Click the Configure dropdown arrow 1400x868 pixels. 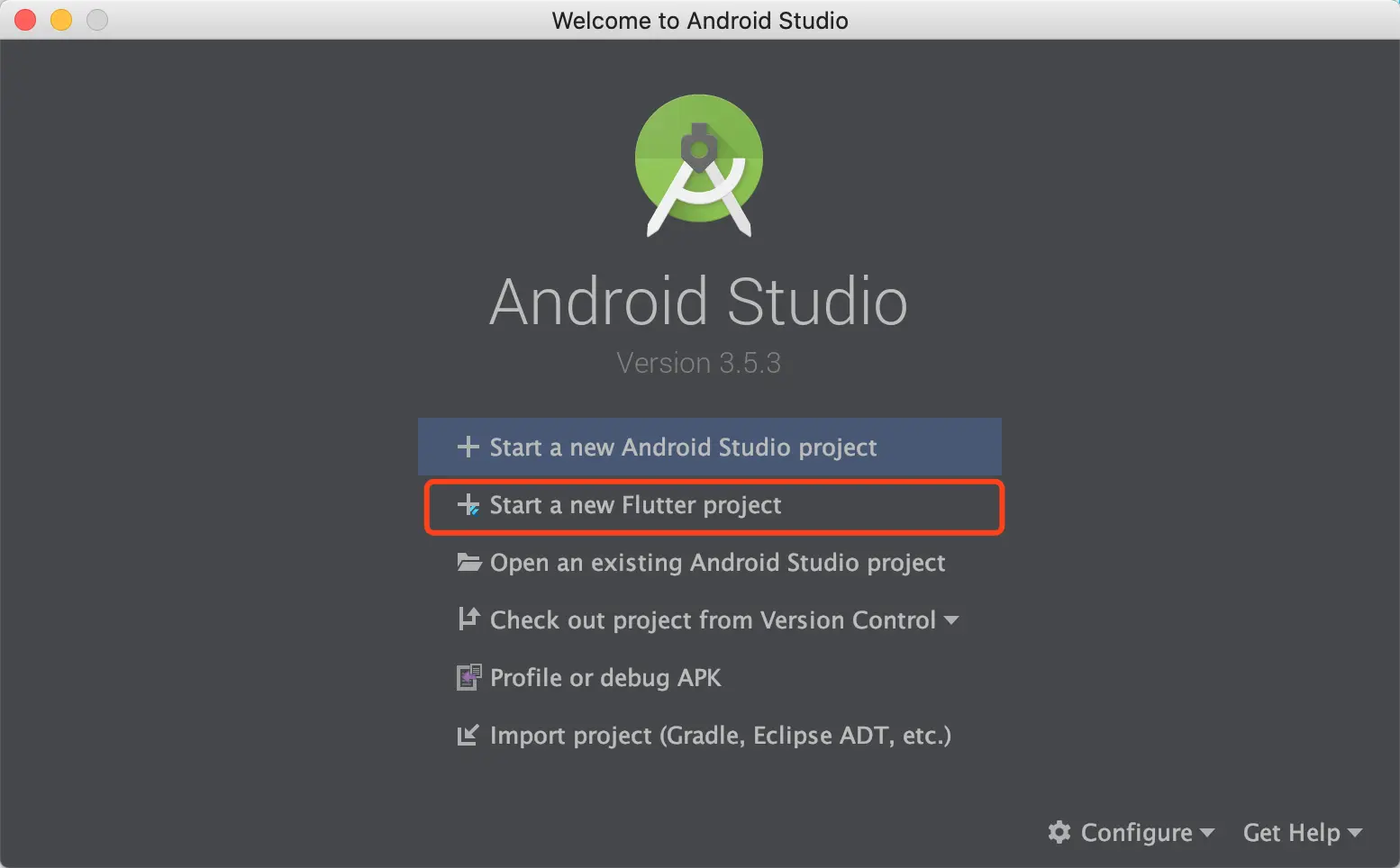coord(1207,833)
